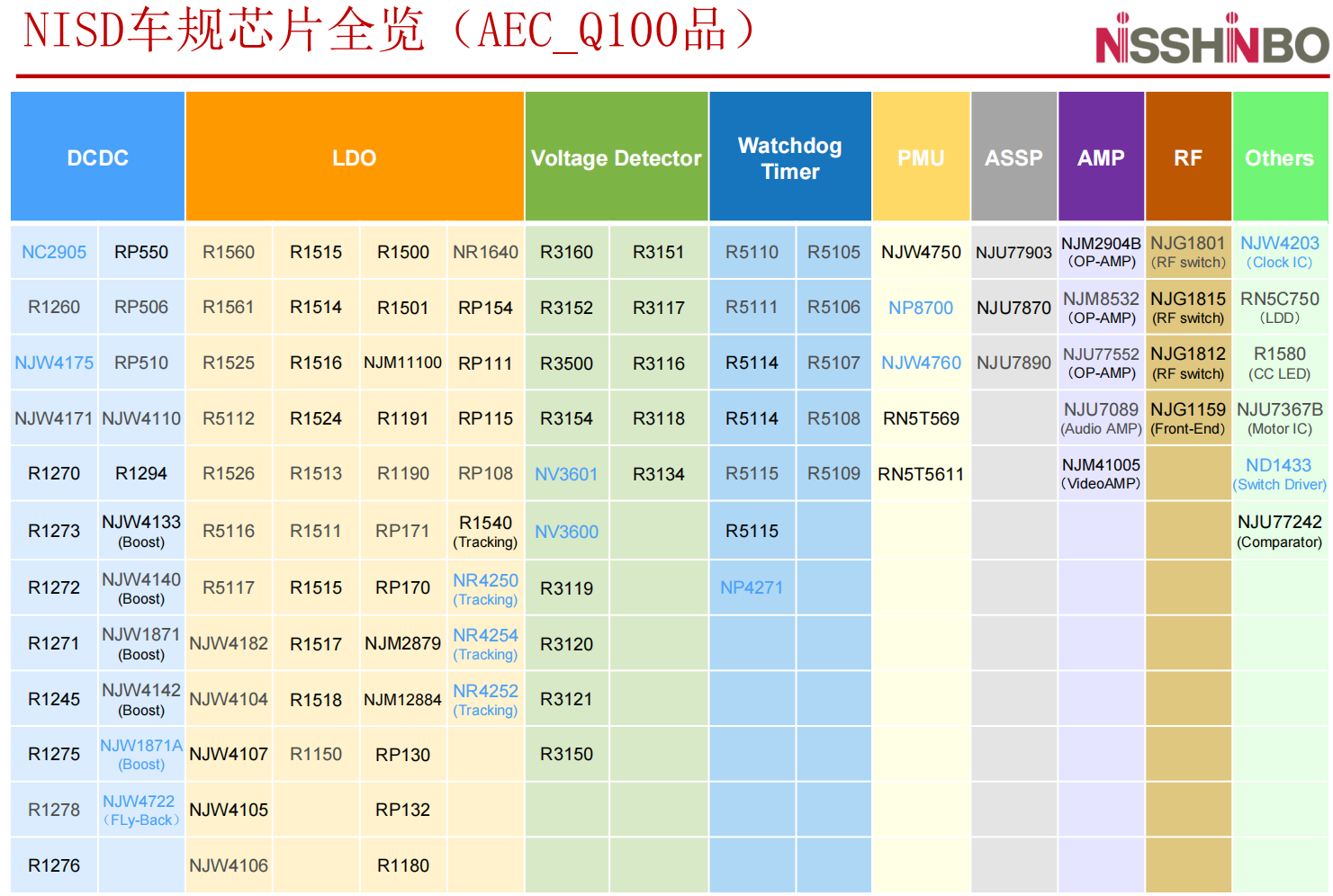Click the NV3601 cell

567,474
